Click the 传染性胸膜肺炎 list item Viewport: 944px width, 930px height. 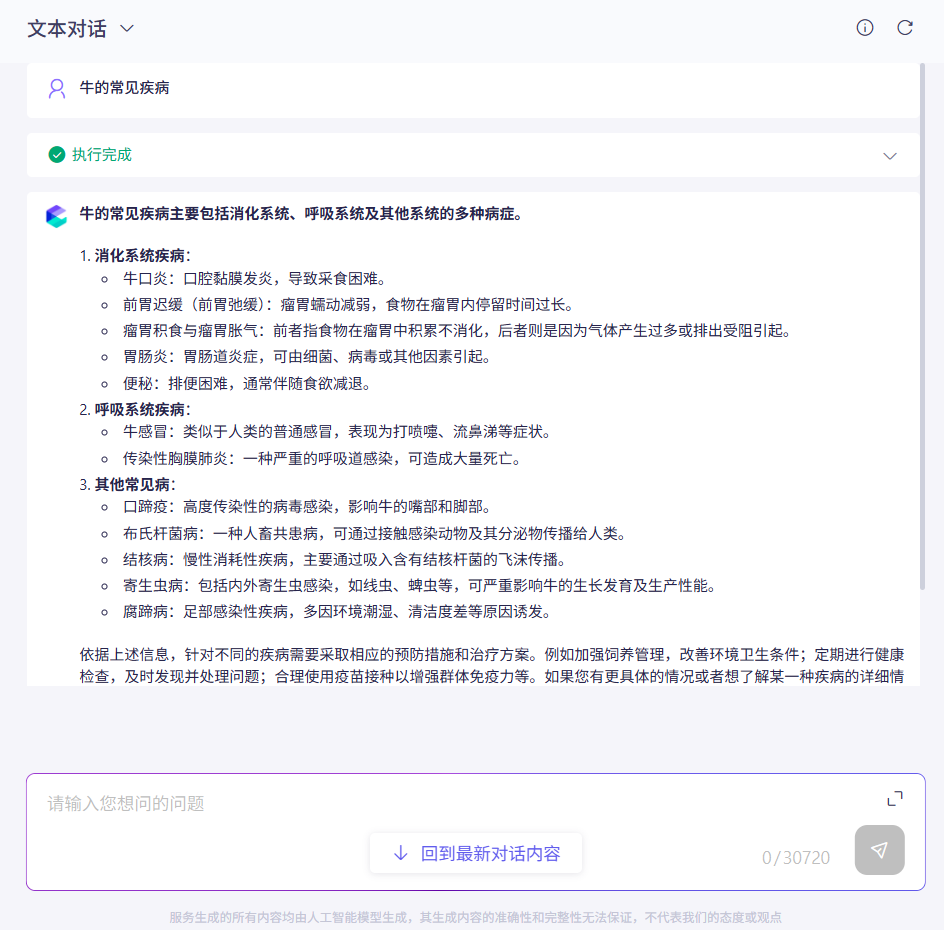coord(321,459)
